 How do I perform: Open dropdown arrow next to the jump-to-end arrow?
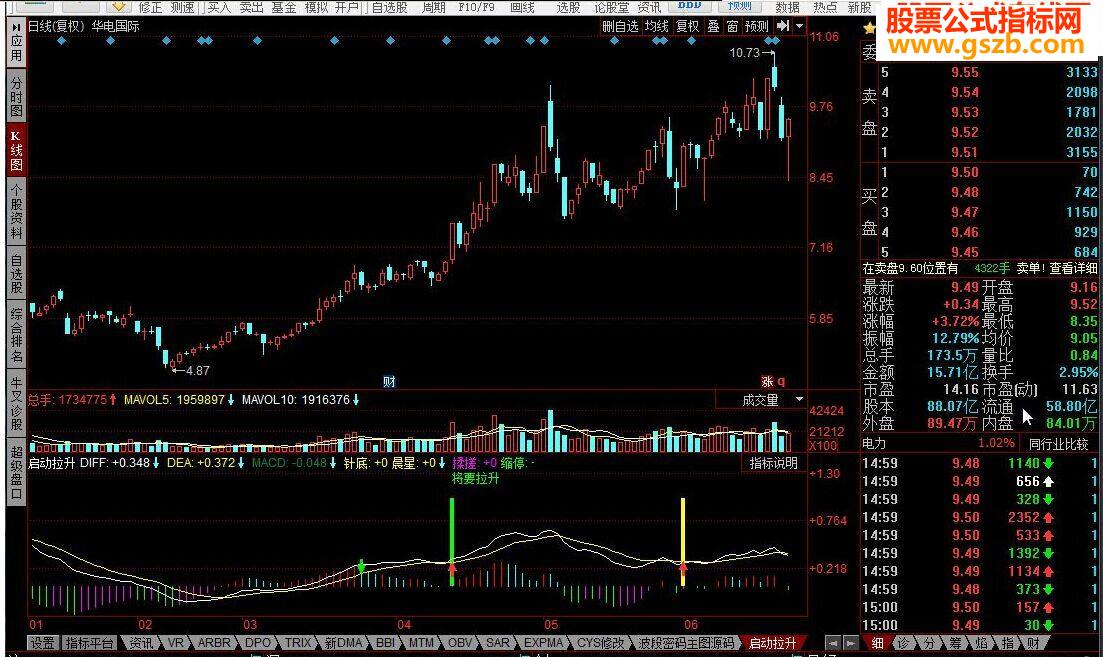point(800,26)
